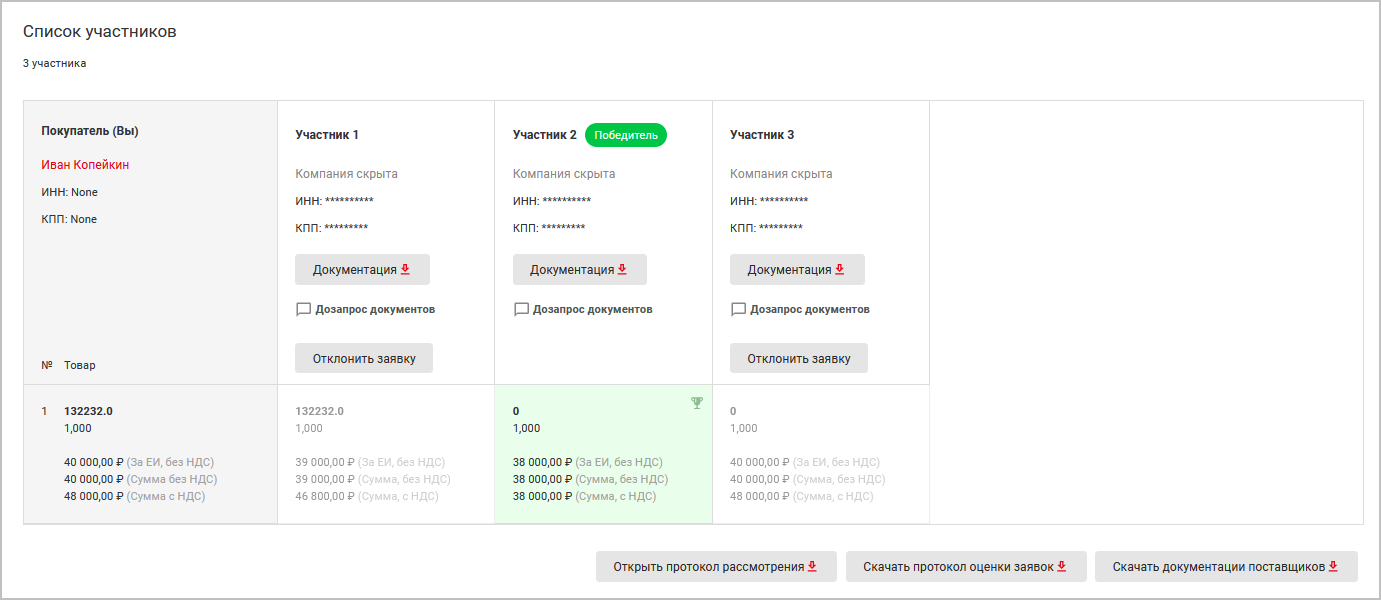Click the green Победитель badge
The image size is (1381, 600).
pyautogui.click(x=626, y=134)
